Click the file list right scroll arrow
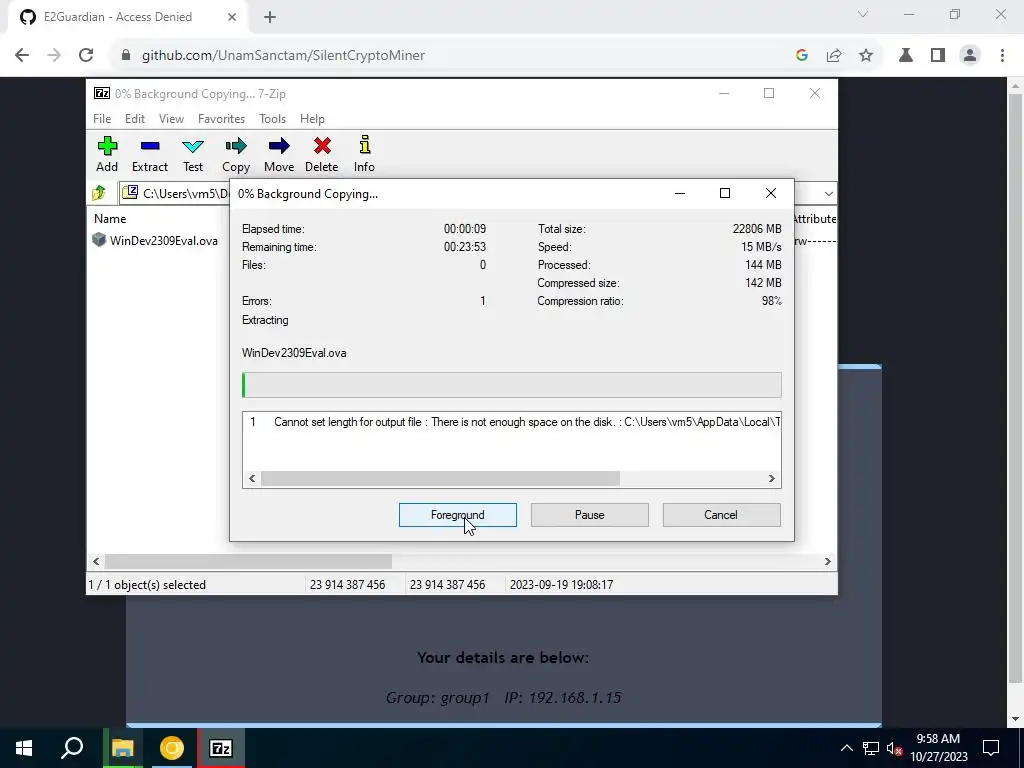Viewport: 1024px width, 768px height. tap(827, 562)
